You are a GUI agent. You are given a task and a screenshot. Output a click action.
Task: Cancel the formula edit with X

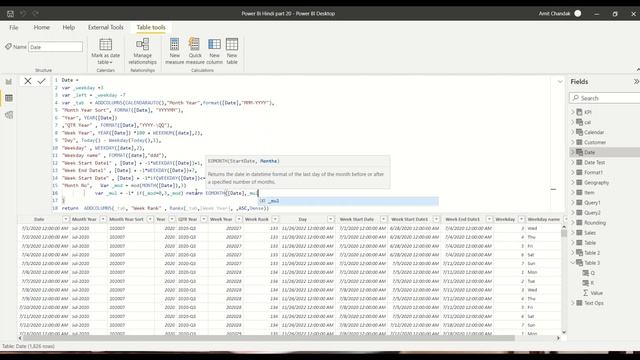(28, 81)
